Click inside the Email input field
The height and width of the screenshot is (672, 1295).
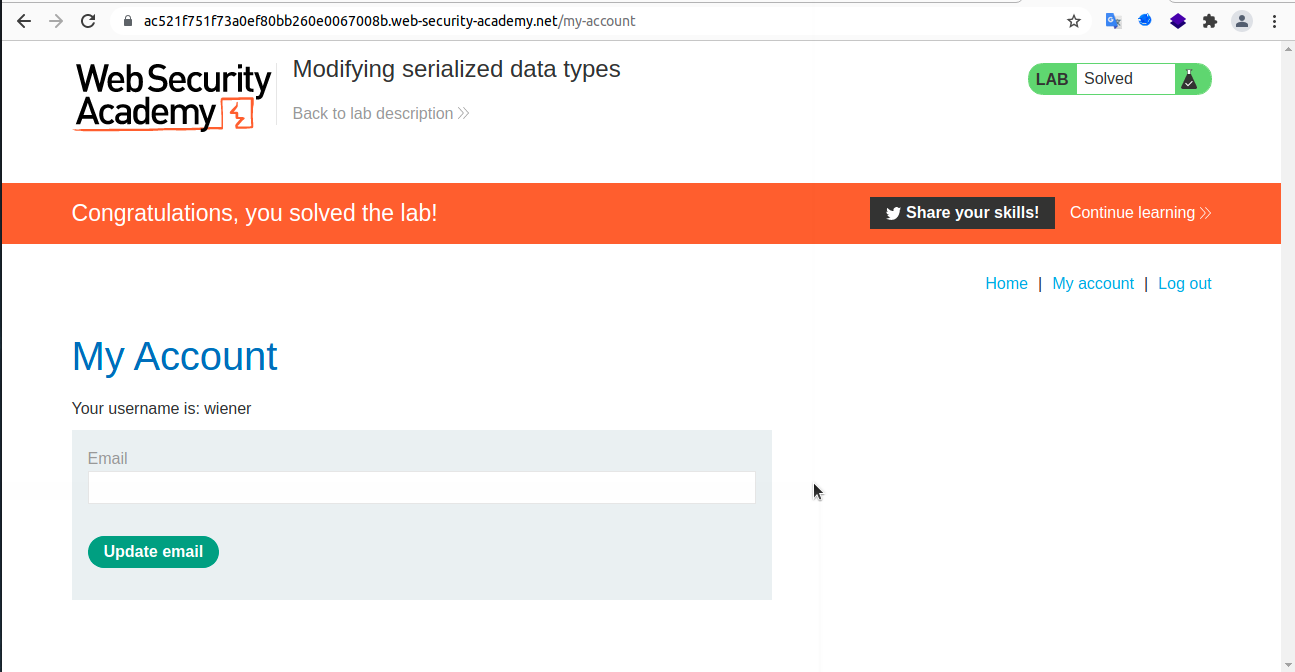pyautogui.click(x=421, y=487)
